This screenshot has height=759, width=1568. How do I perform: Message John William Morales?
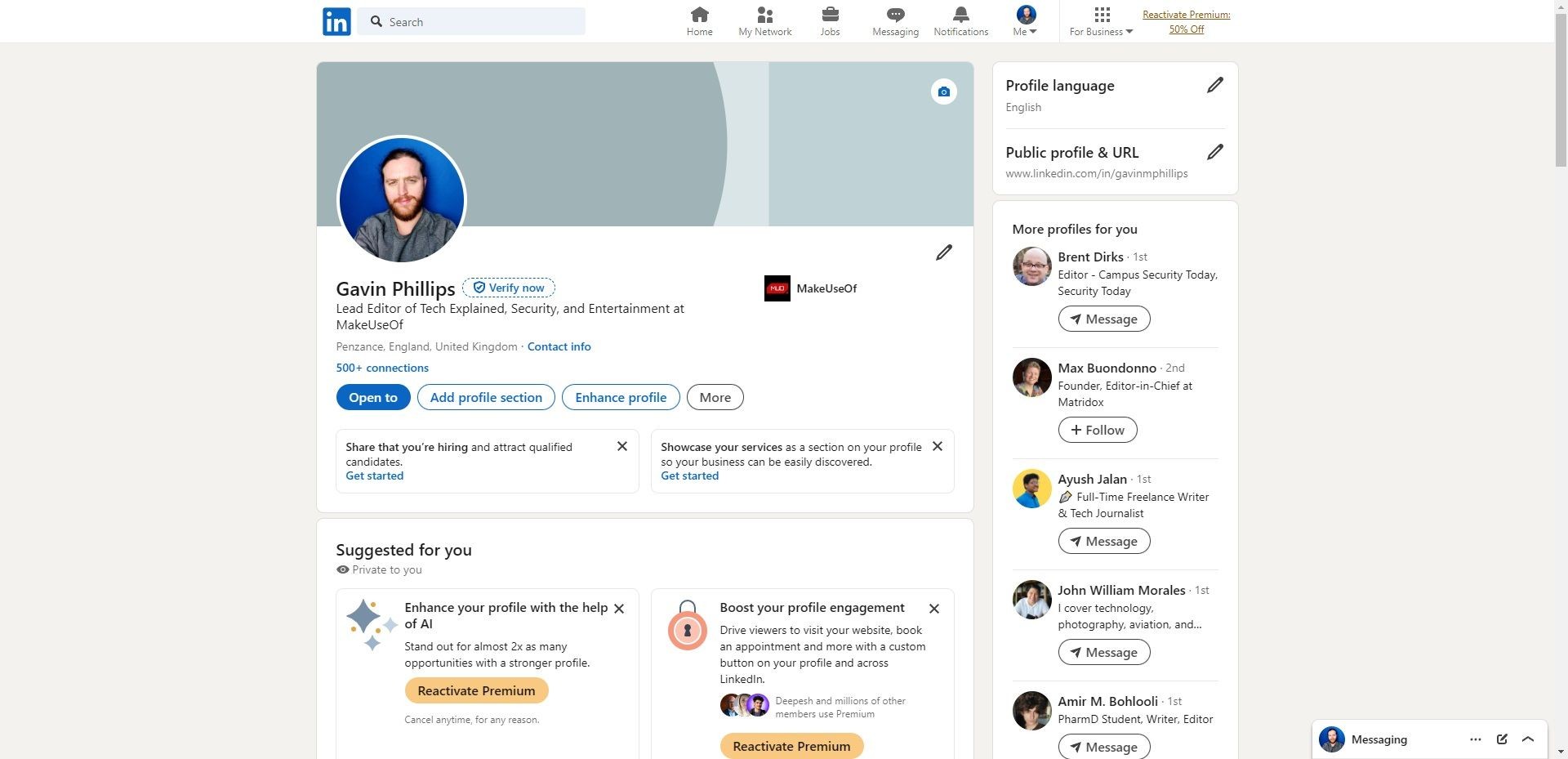tap(1104, 652)
